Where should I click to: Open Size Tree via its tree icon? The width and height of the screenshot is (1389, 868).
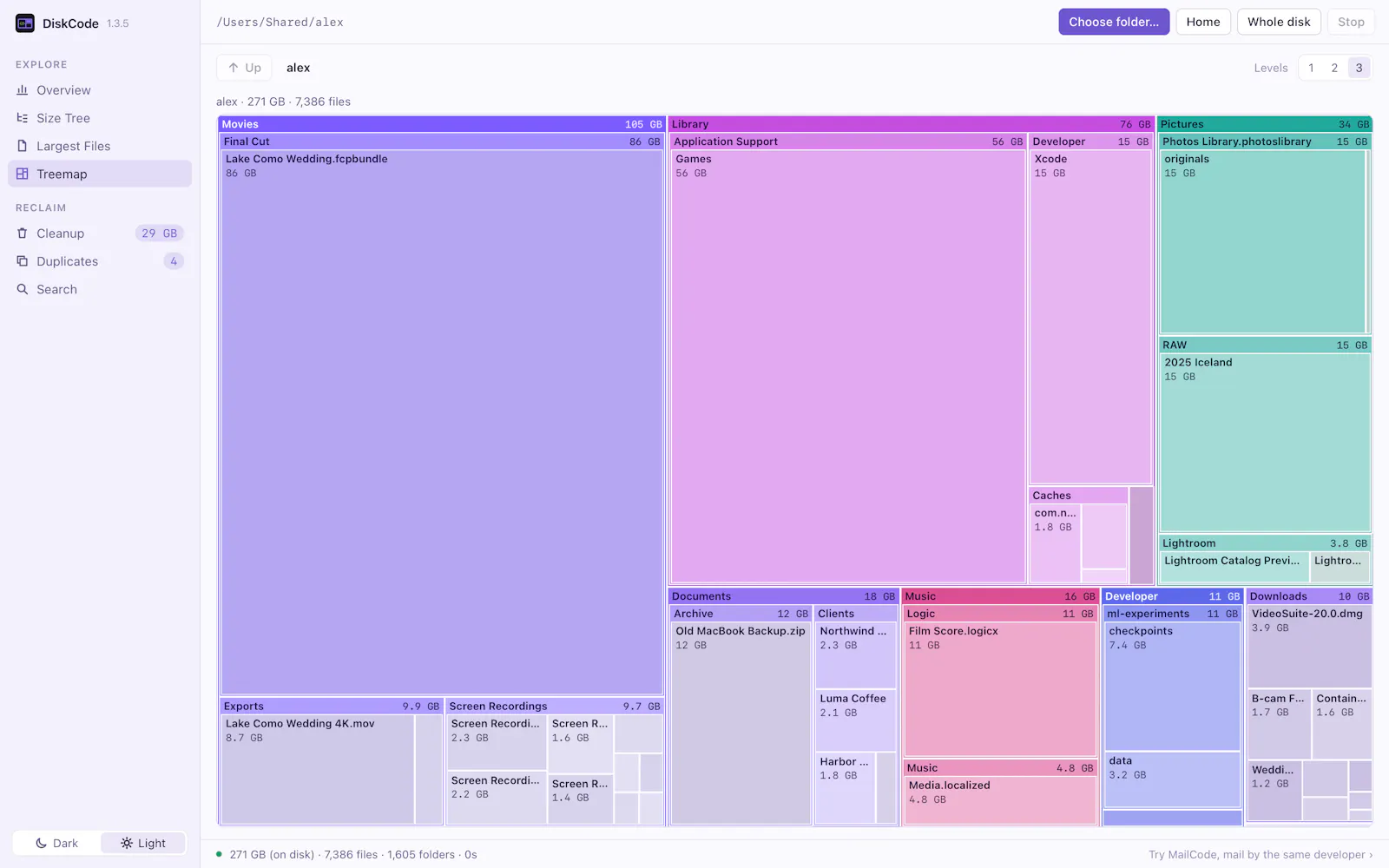coord(23,118)
